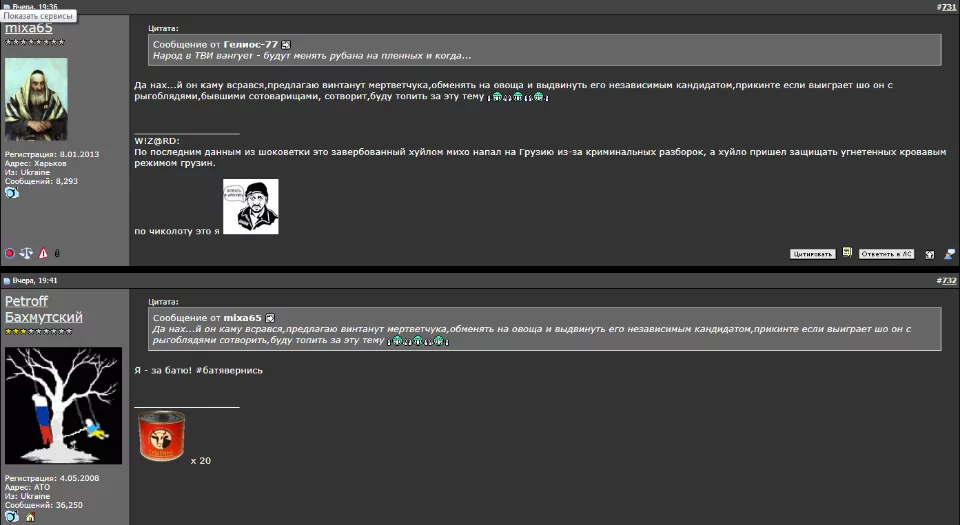Viewport: 960px width, 525px height.
Task: Click post number #732 link
Action: click(948, 280)
